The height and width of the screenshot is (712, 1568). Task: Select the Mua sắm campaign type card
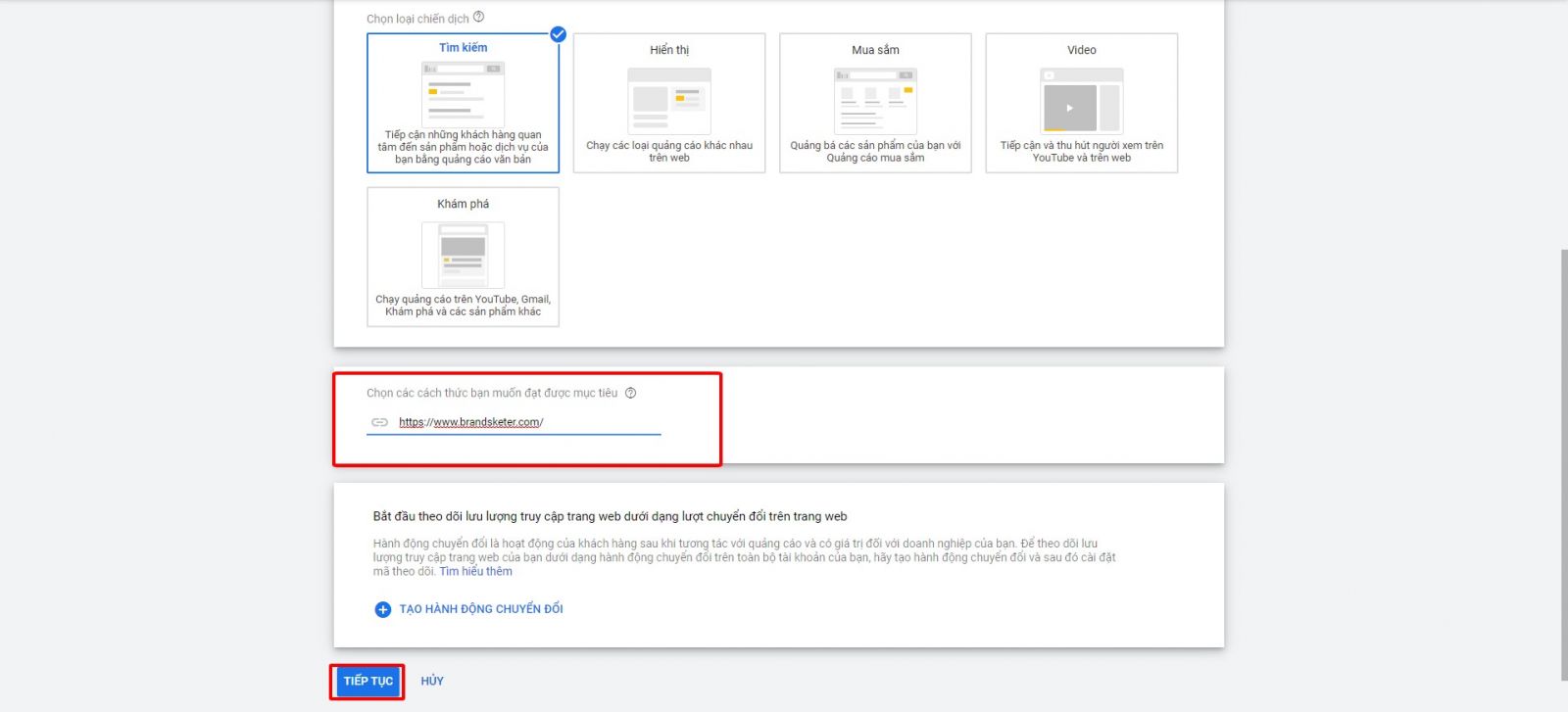point(875,103)
